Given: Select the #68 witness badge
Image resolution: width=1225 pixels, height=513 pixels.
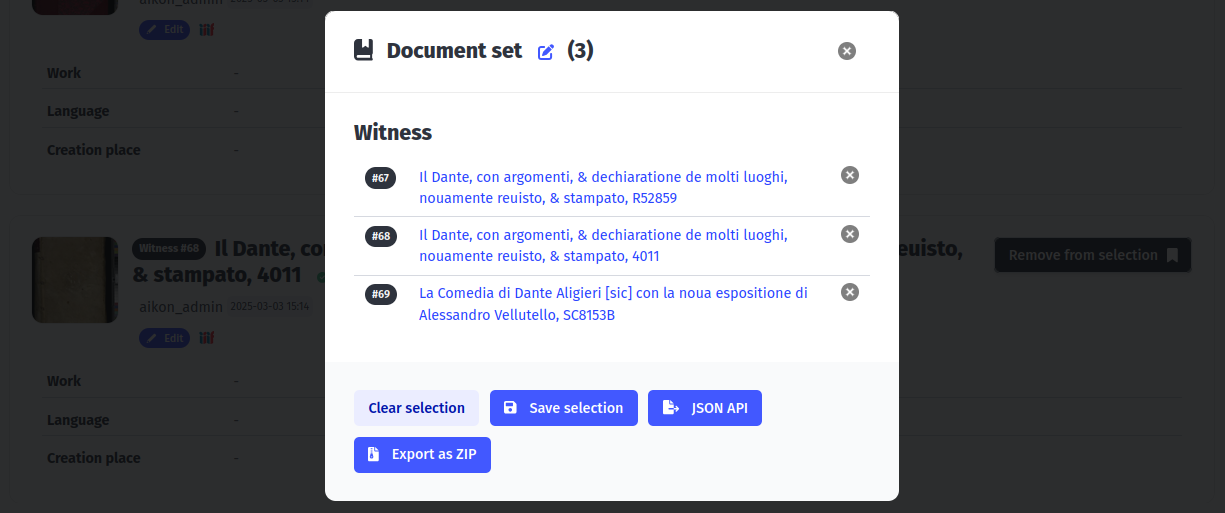Looking at the screenshot, I should (x=380, y=237).
